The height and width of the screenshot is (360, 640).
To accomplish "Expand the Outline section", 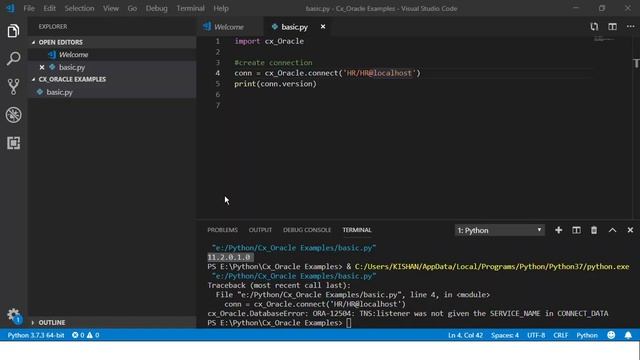I will 33,322.
